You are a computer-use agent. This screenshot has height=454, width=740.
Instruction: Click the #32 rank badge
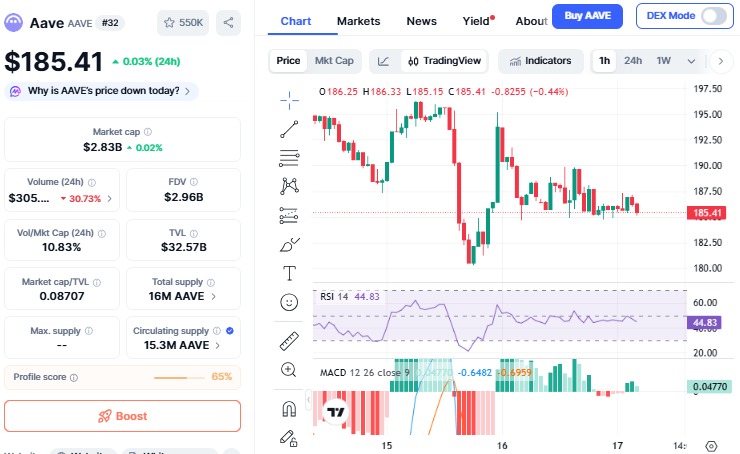point(110,23)
